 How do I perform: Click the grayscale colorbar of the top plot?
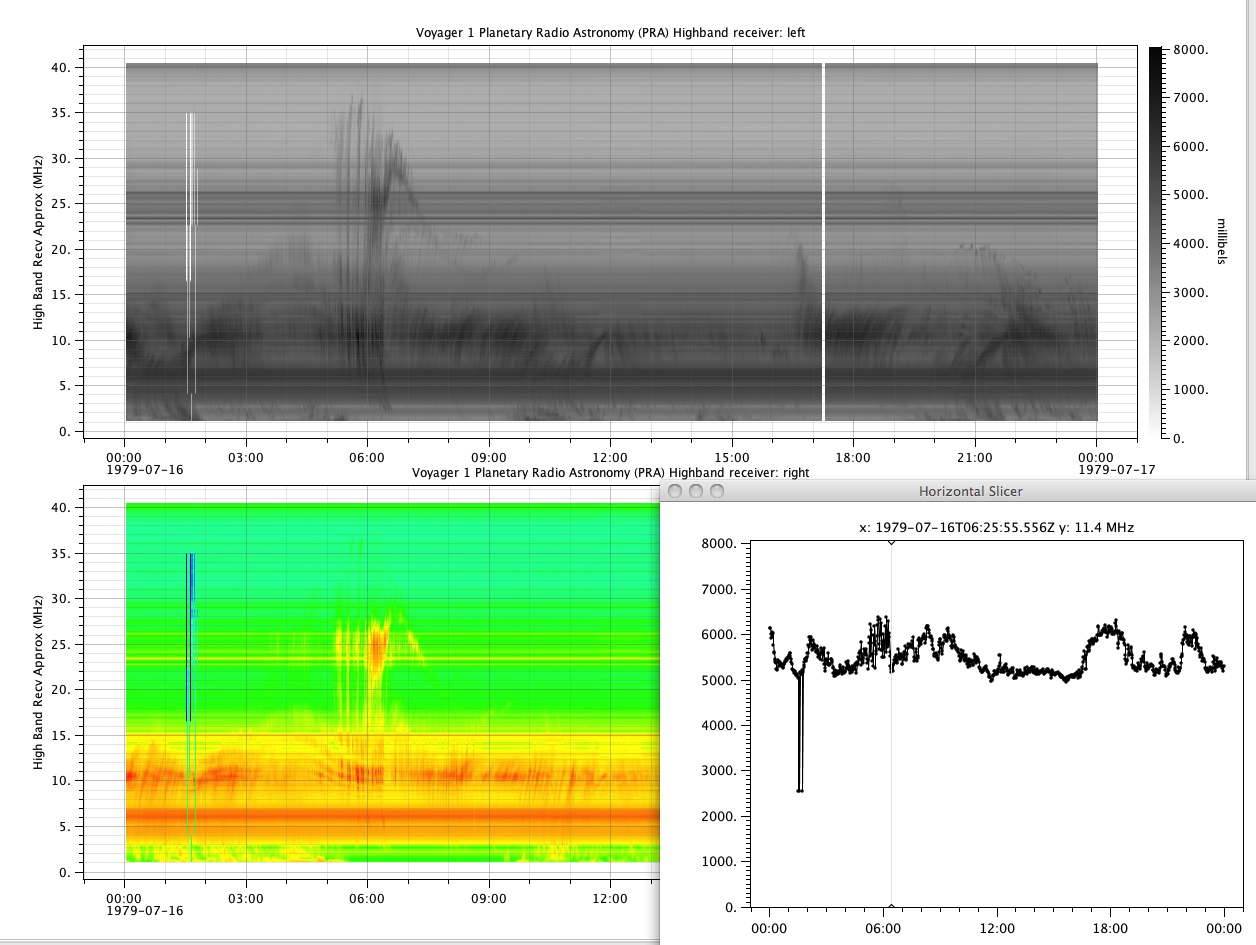click(1155, 243)
